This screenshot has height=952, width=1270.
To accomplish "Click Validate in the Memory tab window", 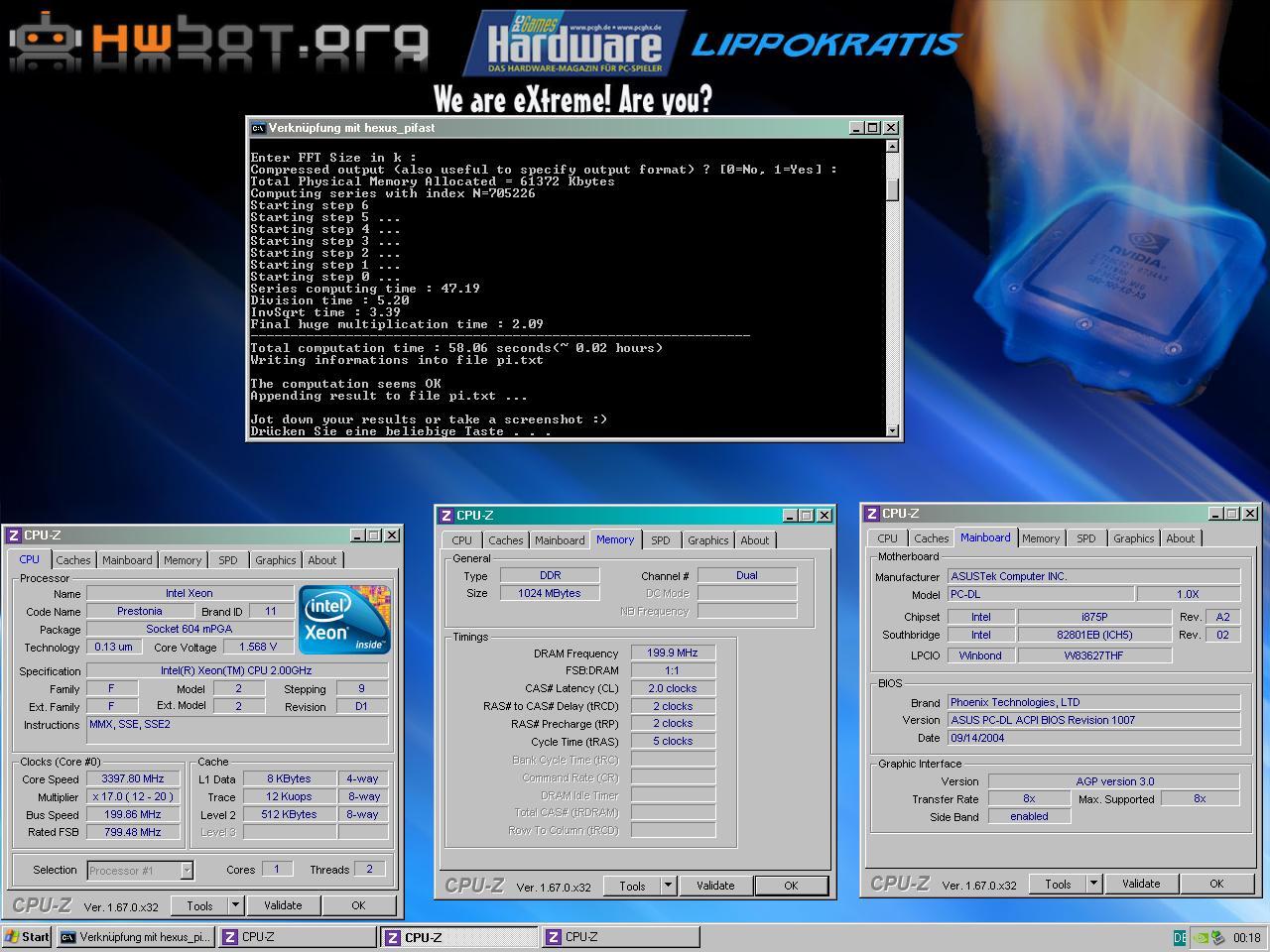I will coord(715,886).
